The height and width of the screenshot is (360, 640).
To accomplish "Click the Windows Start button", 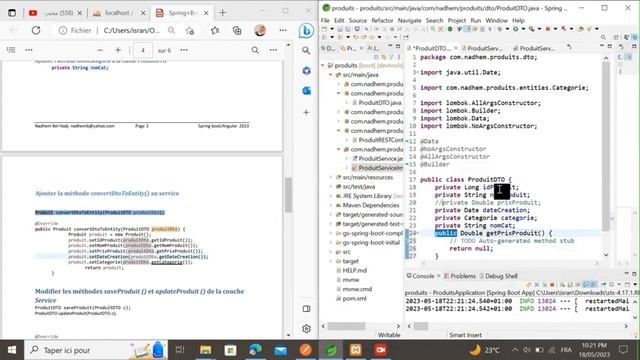I will tap(12, 350).
